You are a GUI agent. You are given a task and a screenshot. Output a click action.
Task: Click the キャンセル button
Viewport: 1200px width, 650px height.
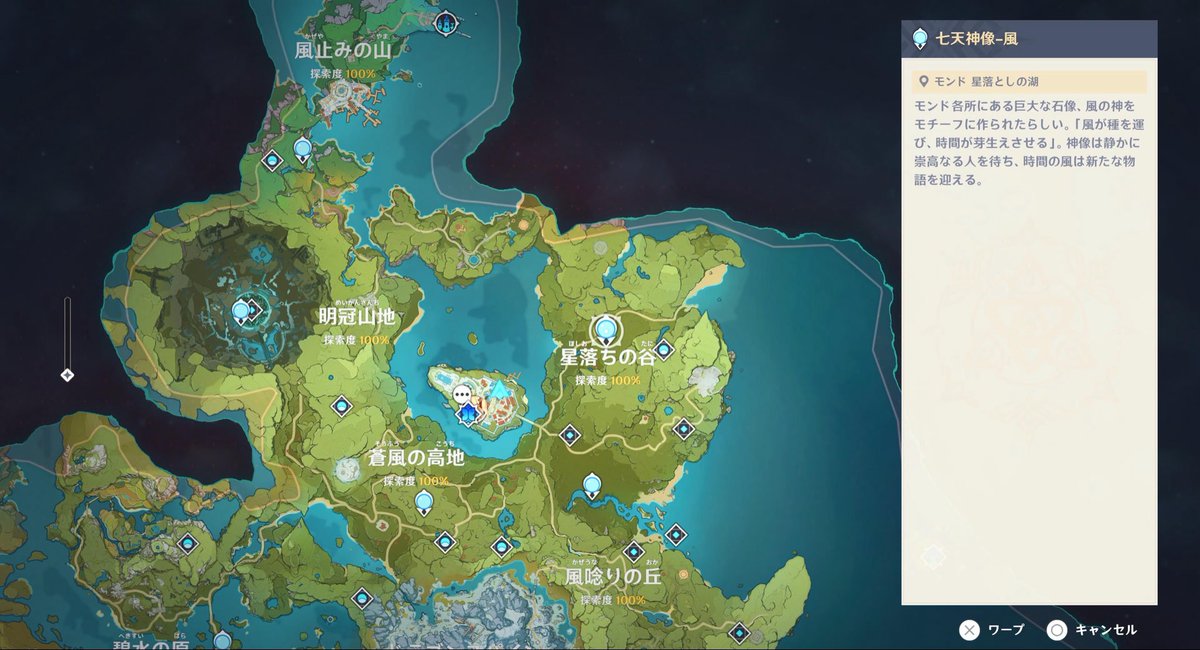point(1092,630)
